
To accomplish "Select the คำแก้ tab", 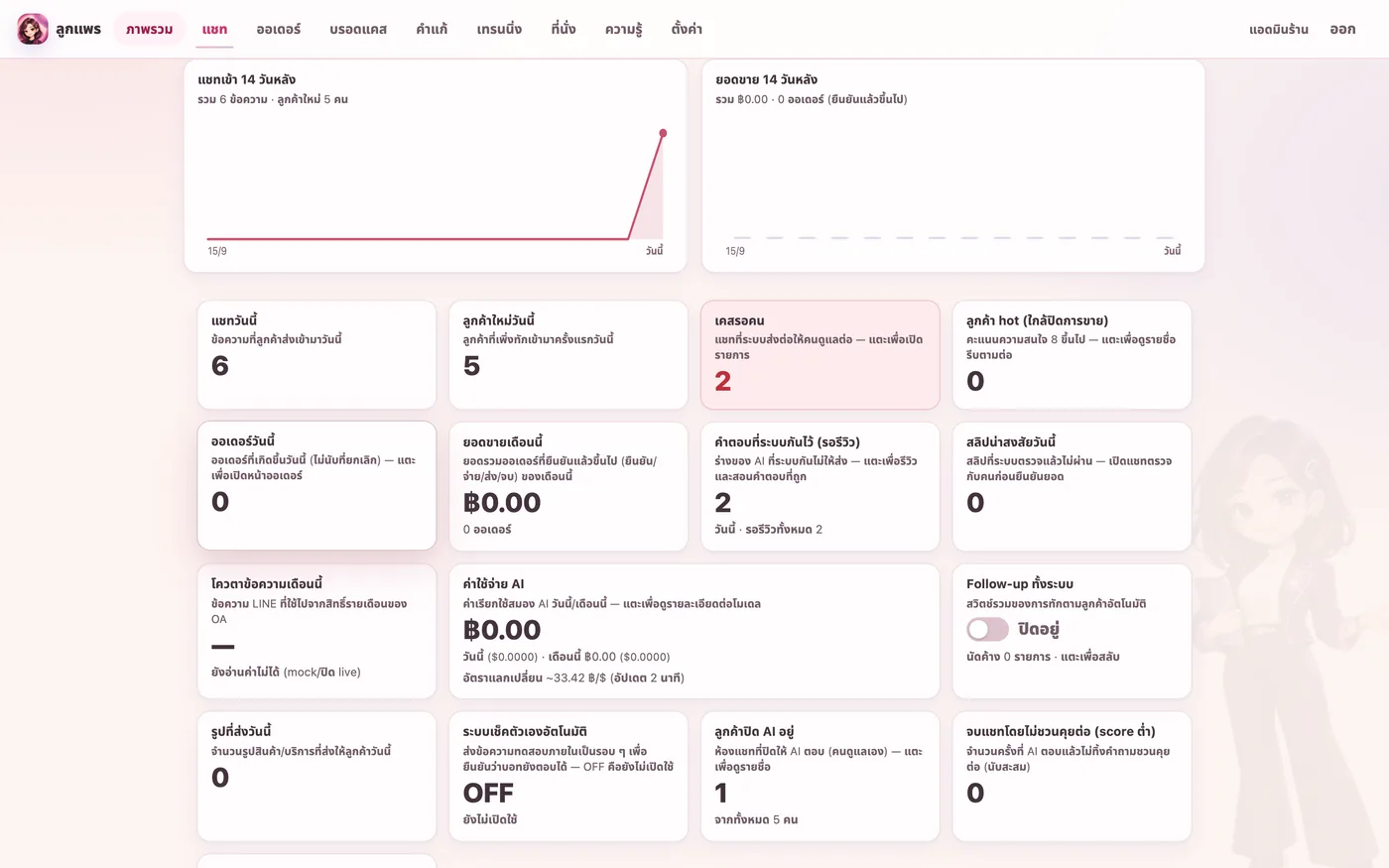I will point(432,30).
